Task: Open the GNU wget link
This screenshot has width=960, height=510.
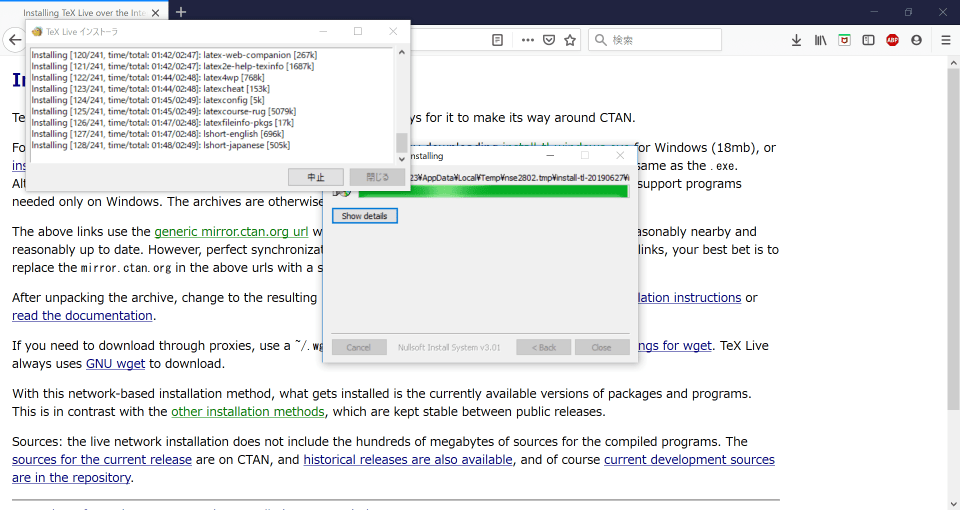Action: [x=115, y=364]
